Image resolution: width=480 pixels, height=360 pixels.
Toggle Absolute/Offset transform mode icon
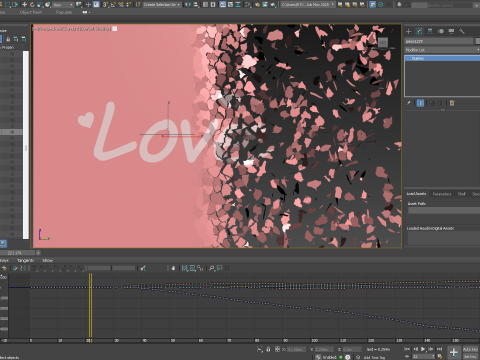pyautogui.click(x=277, y=349)
